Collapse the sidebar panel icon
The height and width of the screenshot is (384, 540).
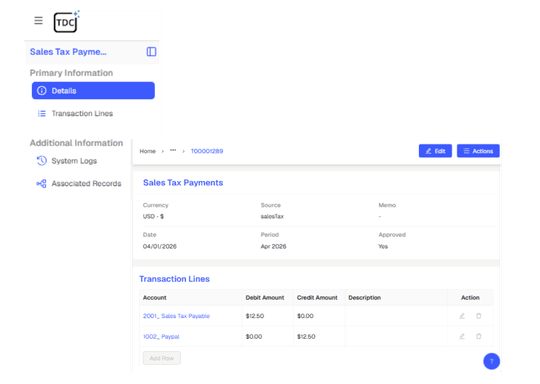pos(151,52)
